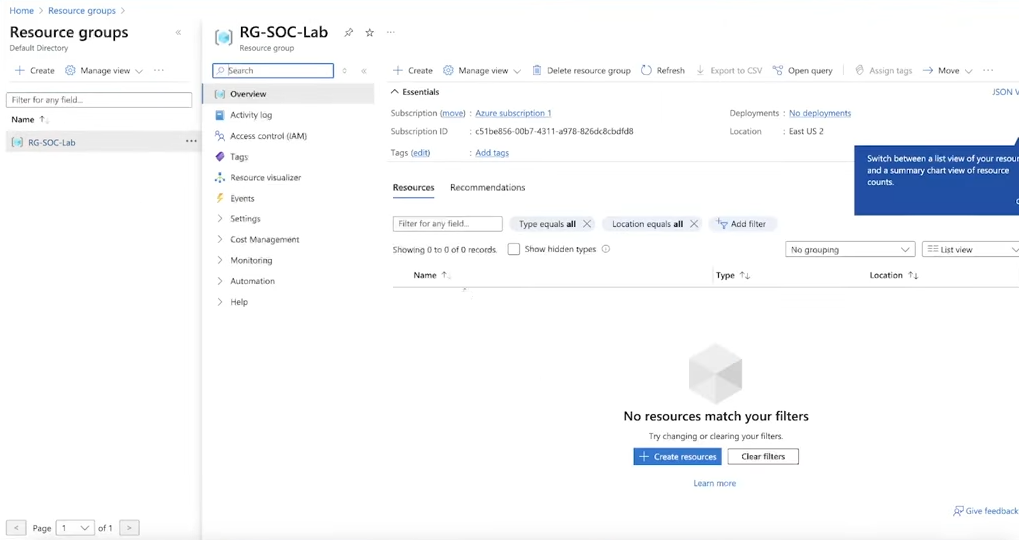
Task: Remove the Type equals all filter
Action: 587,224
